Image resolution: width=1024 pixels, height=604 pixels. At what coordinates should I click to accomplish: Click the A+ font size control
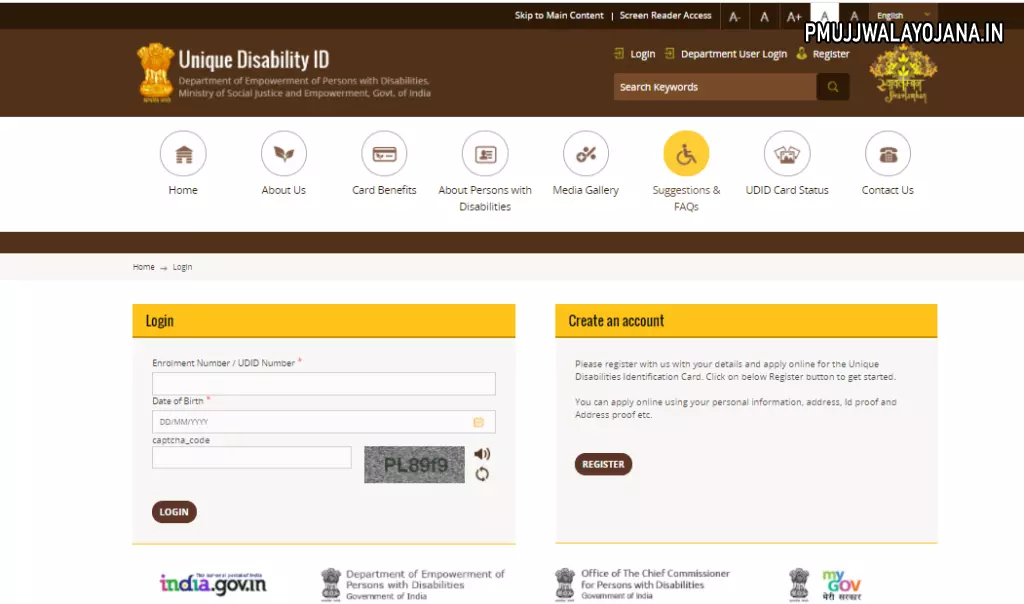pyautogui.click(x=794, y=16)
